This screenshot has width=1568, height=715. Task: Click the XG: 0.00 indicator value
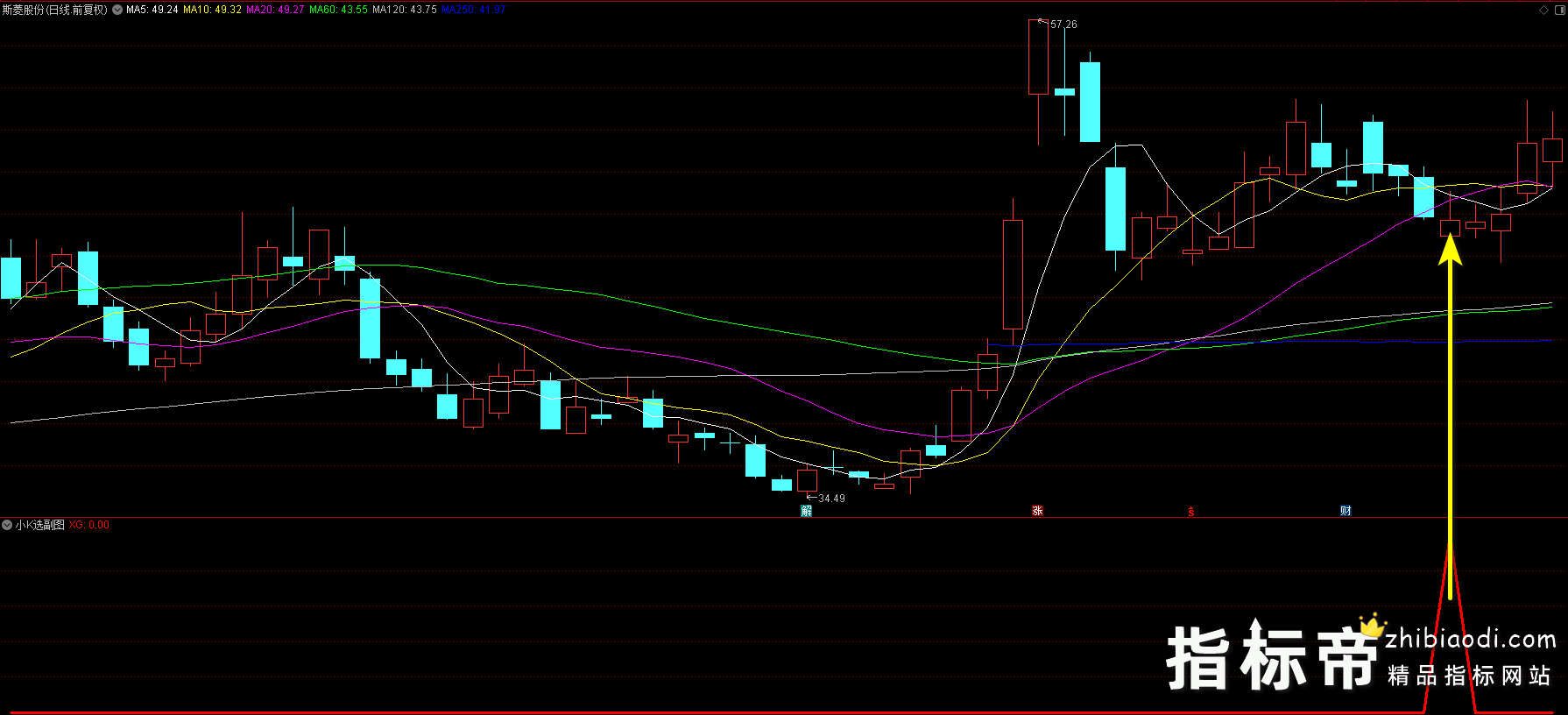pyautogui.click(x=89, y=525)
